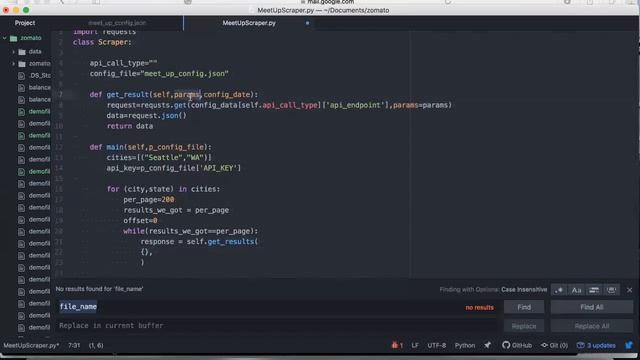Click the 'for (city,state) in cities:' line

click(163, 189)
